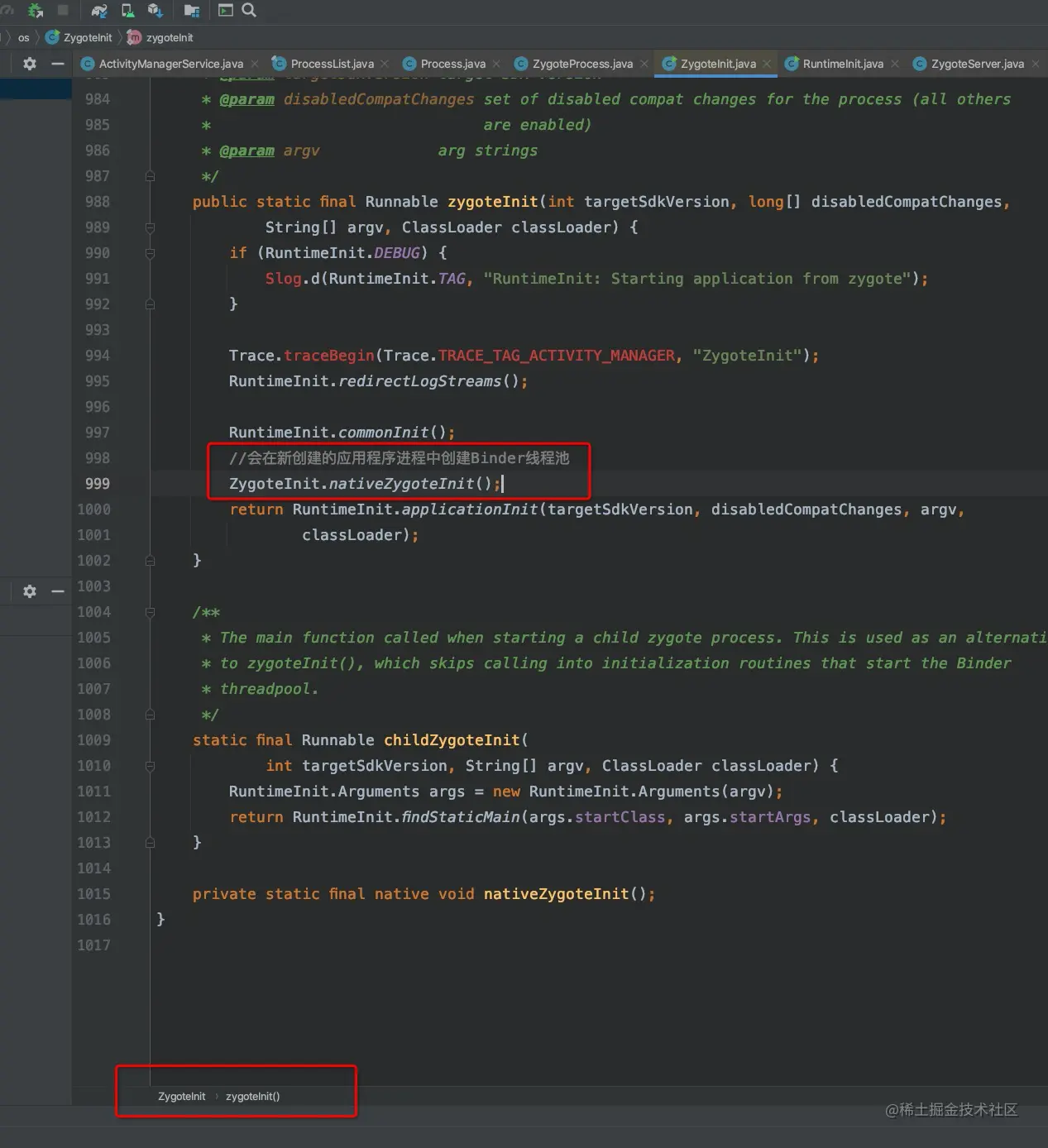This screenshot has width=1048, height=1148.
Task: Click ZygoteInit in bottom editor breadcrumbs
Action: (181, 1097)
